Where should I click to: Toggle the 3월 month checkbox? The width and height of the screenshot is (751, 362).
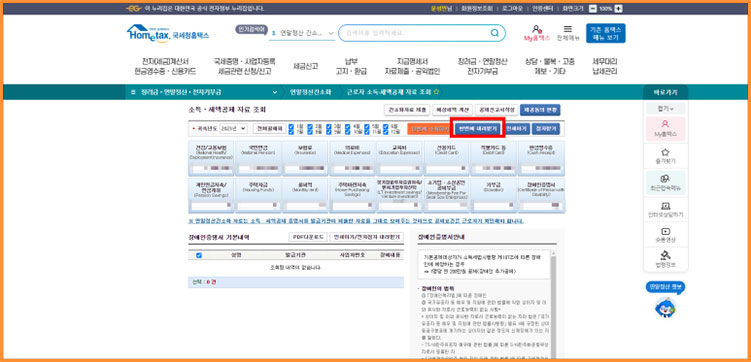coord(329,126)
